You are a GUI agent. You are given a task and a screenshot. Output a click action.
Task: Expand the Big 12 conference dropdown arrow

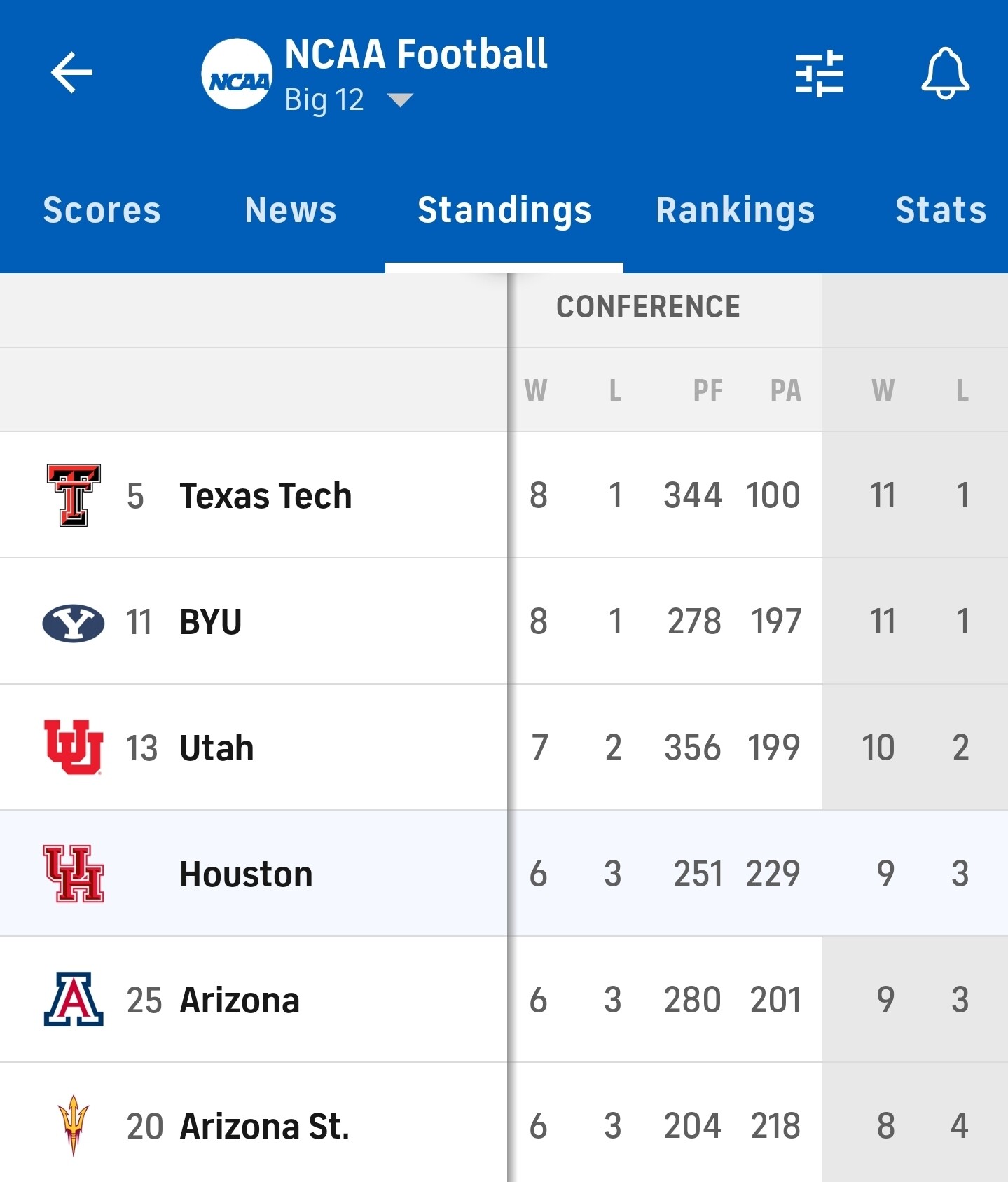click(x=400, y=101)
